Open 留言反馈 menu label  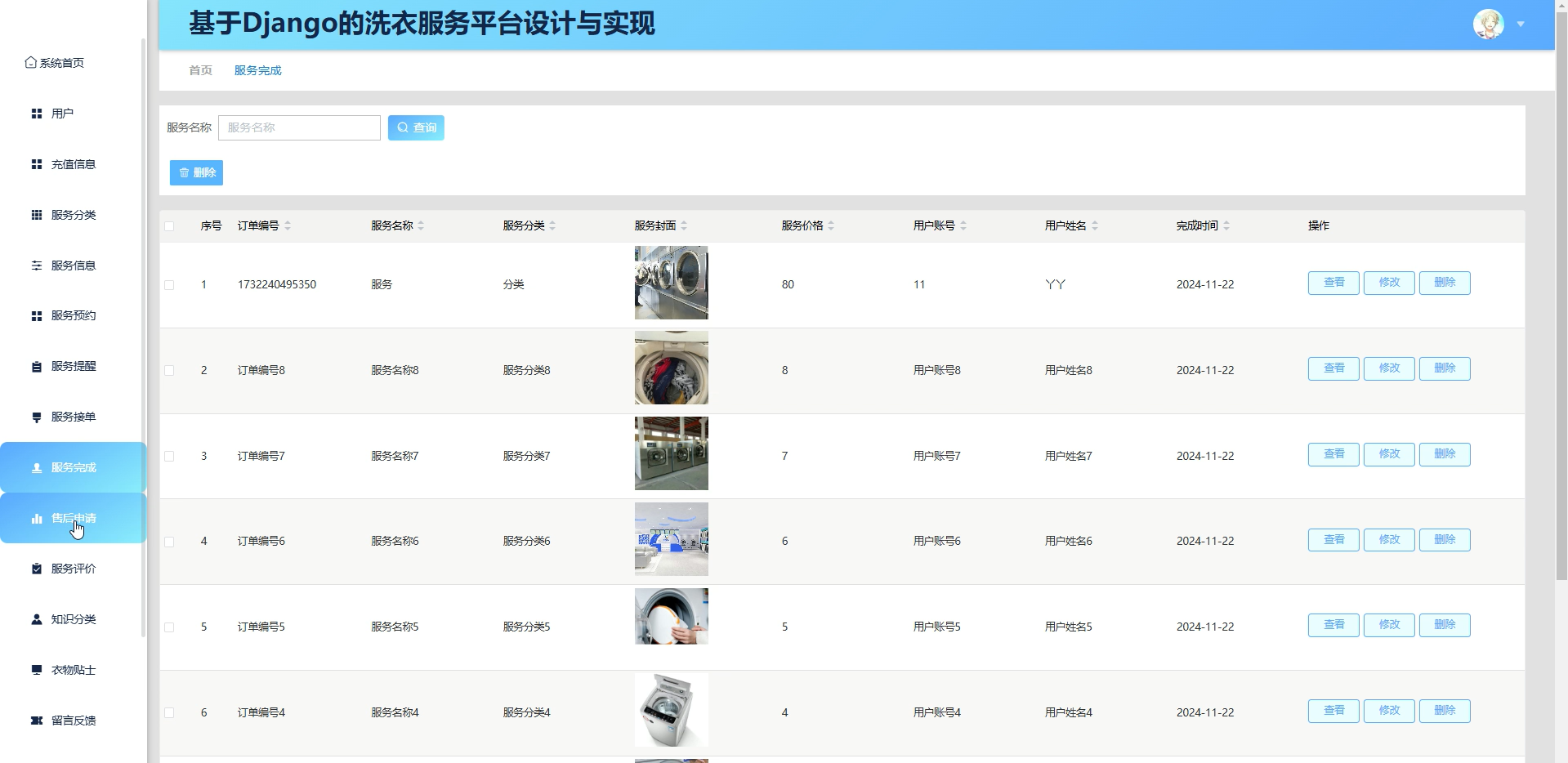[x=74, y=721]
